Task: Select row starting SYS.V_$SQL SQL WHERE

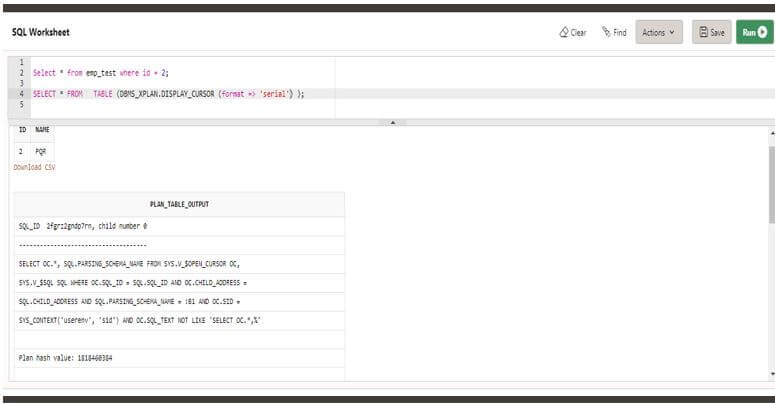Action: tap(179, 282)
